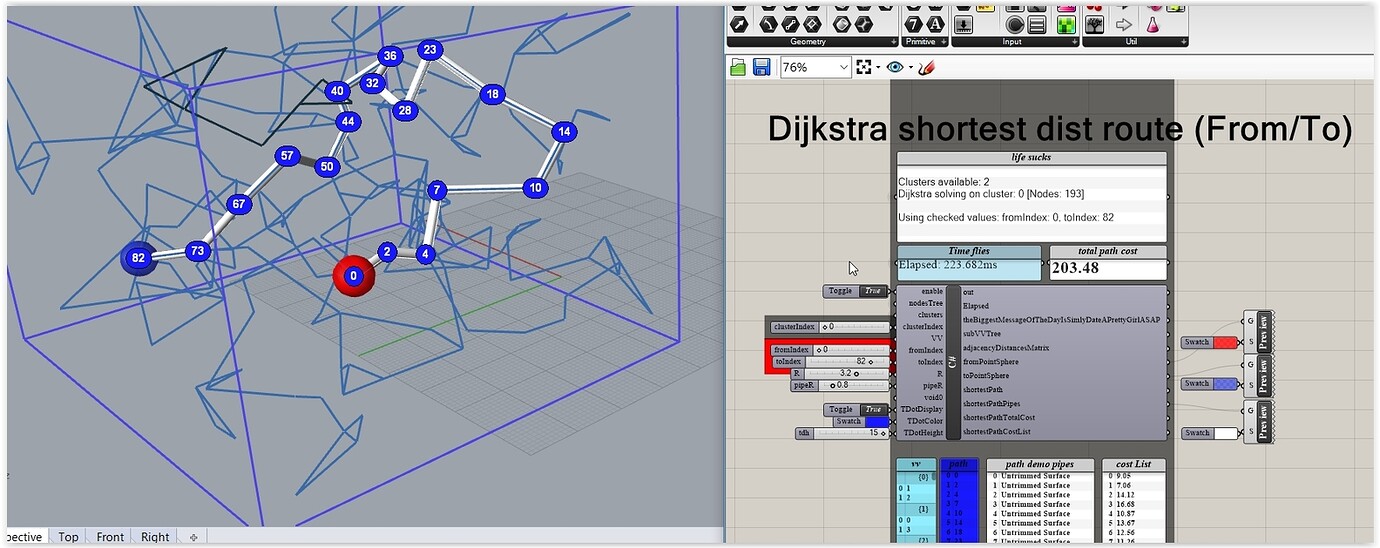Select the letter A text icon in Primitive
The height and width of the screenshot is (548, 1380).
936,24
